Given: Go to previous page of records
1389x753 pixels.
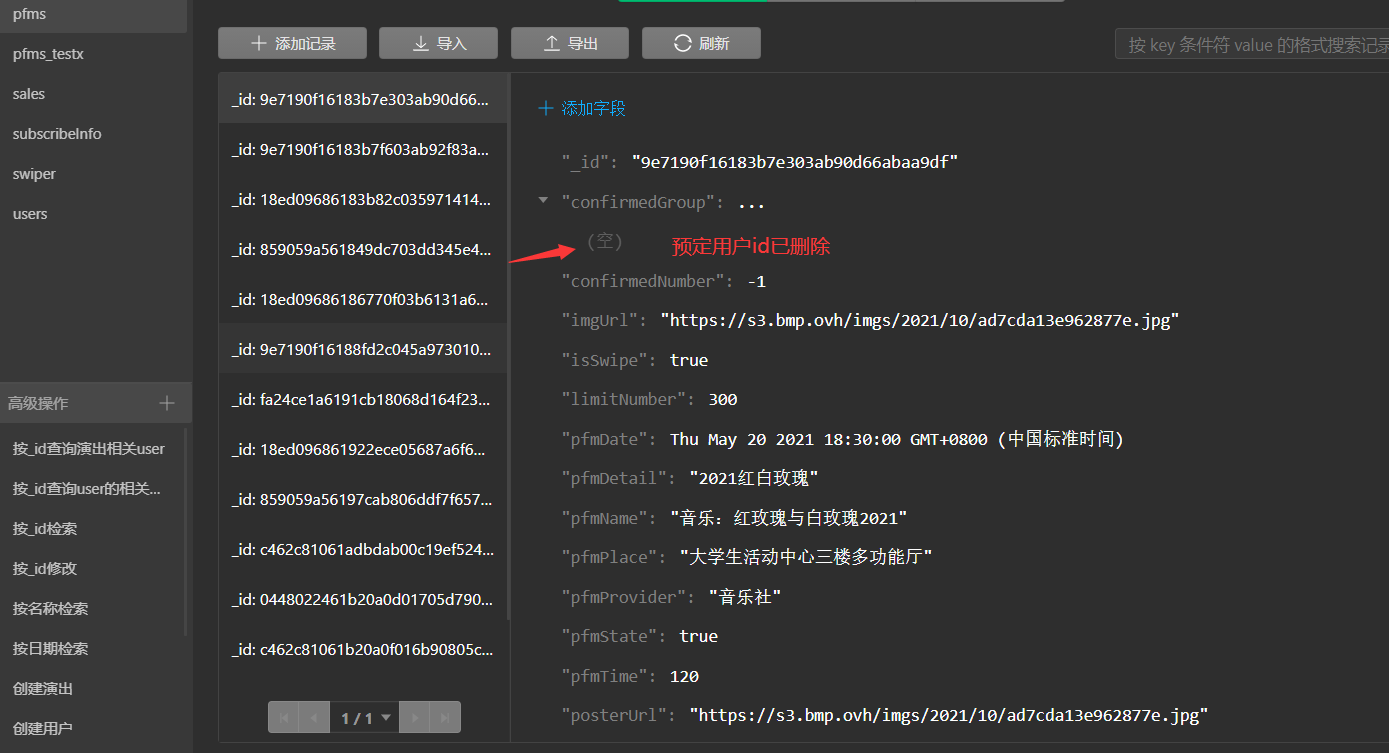Looking at the screenshot, I should [x=315, y=718].
